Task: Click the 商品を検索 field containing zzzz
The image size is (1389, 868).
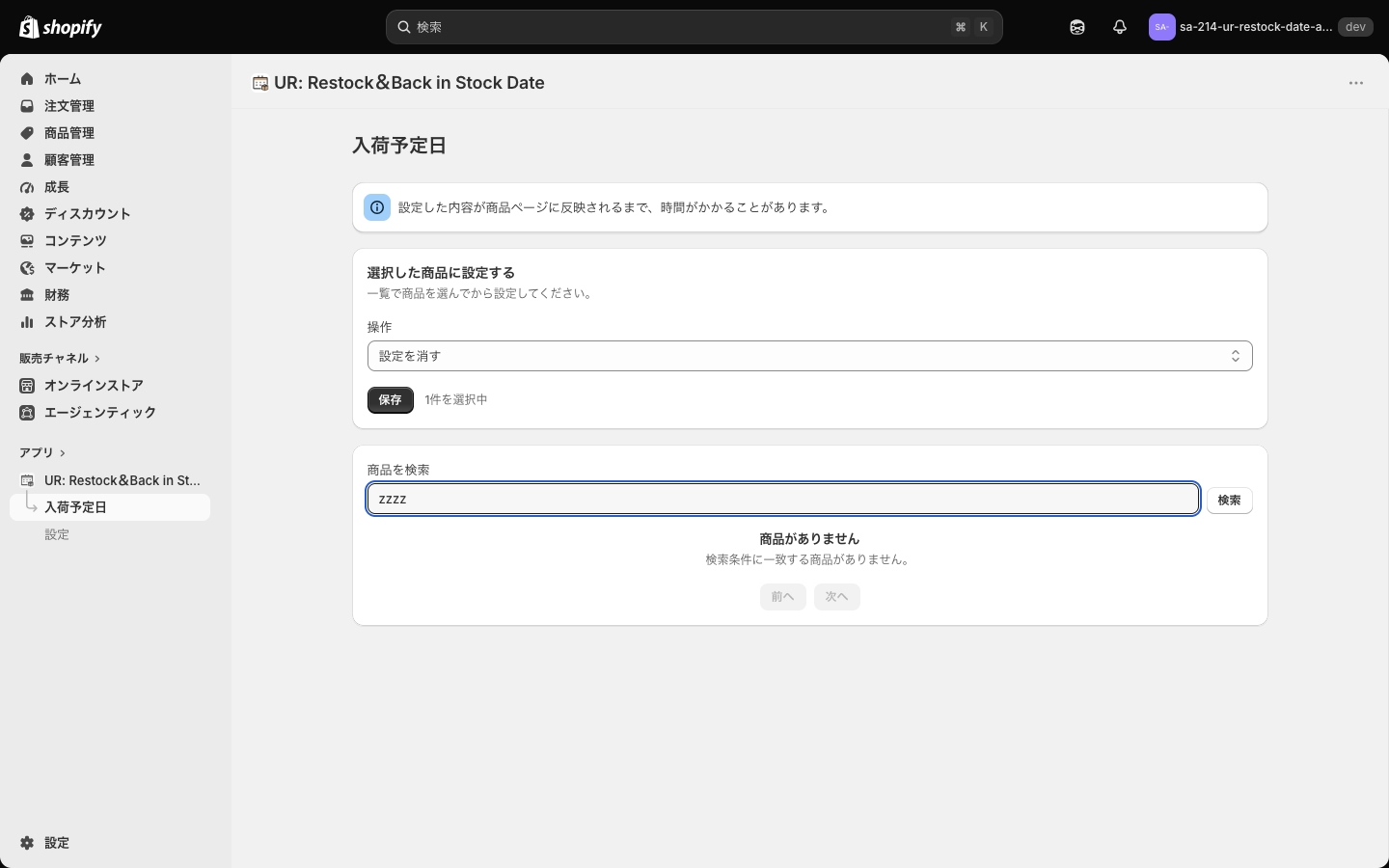Action: point(783,499)
